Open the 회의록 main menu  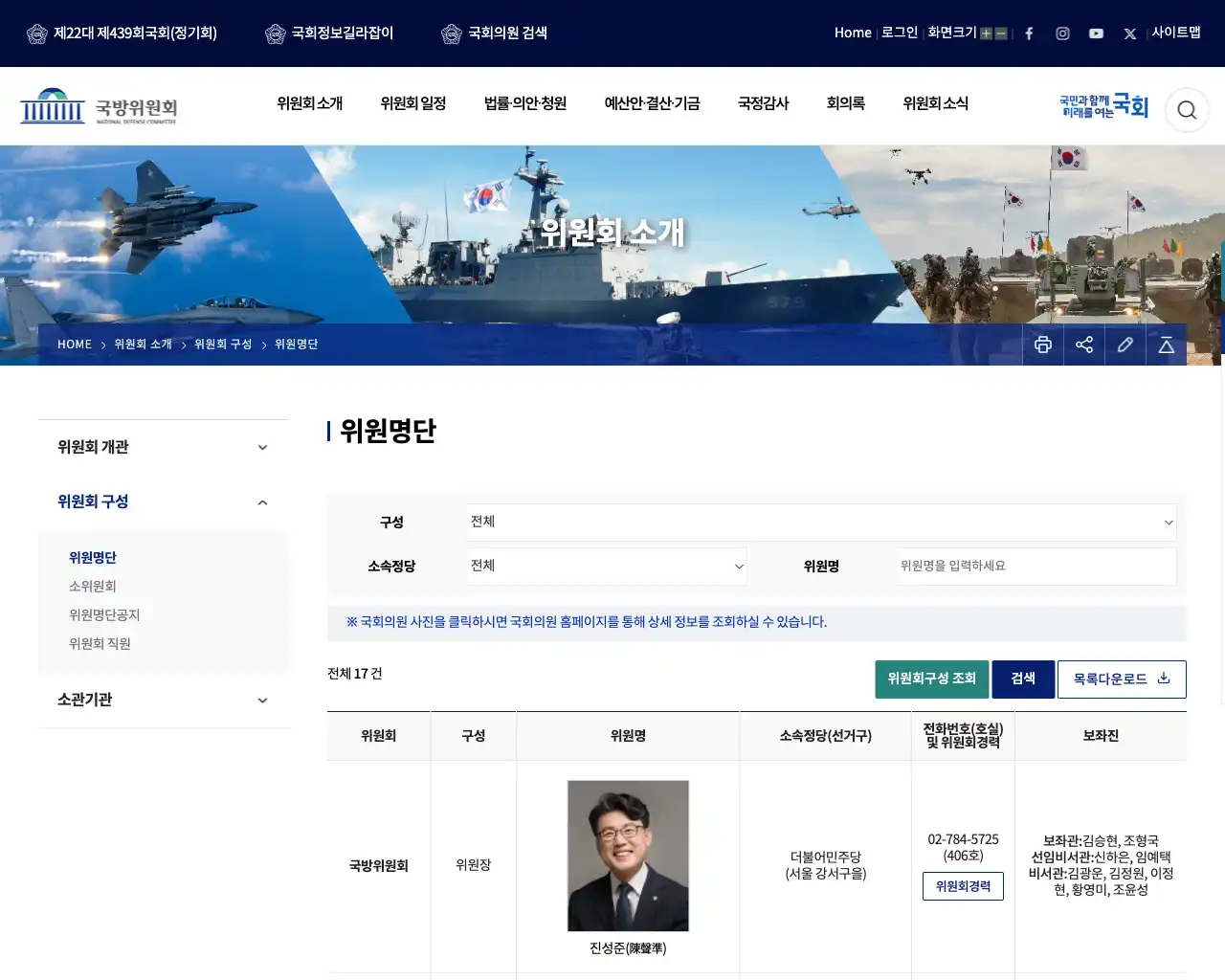pos(846,103)
